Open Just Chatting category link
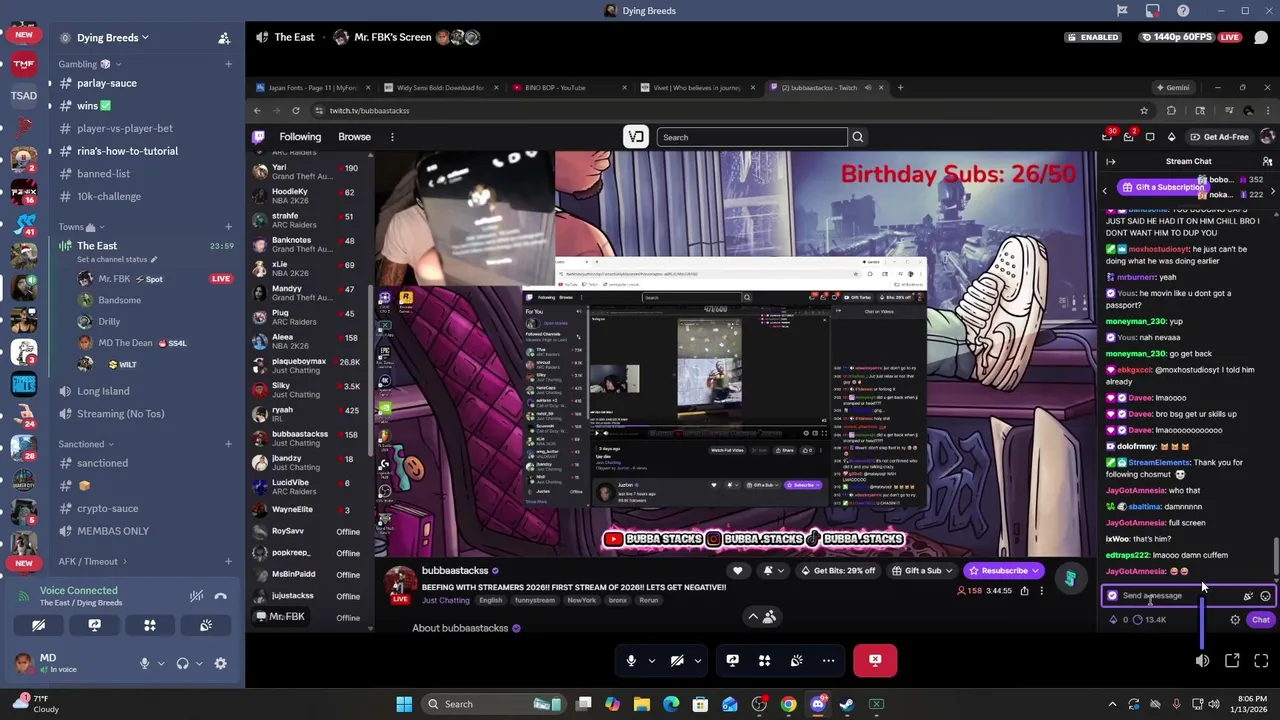Screen dimensions: 1280x720 point(445,601)
